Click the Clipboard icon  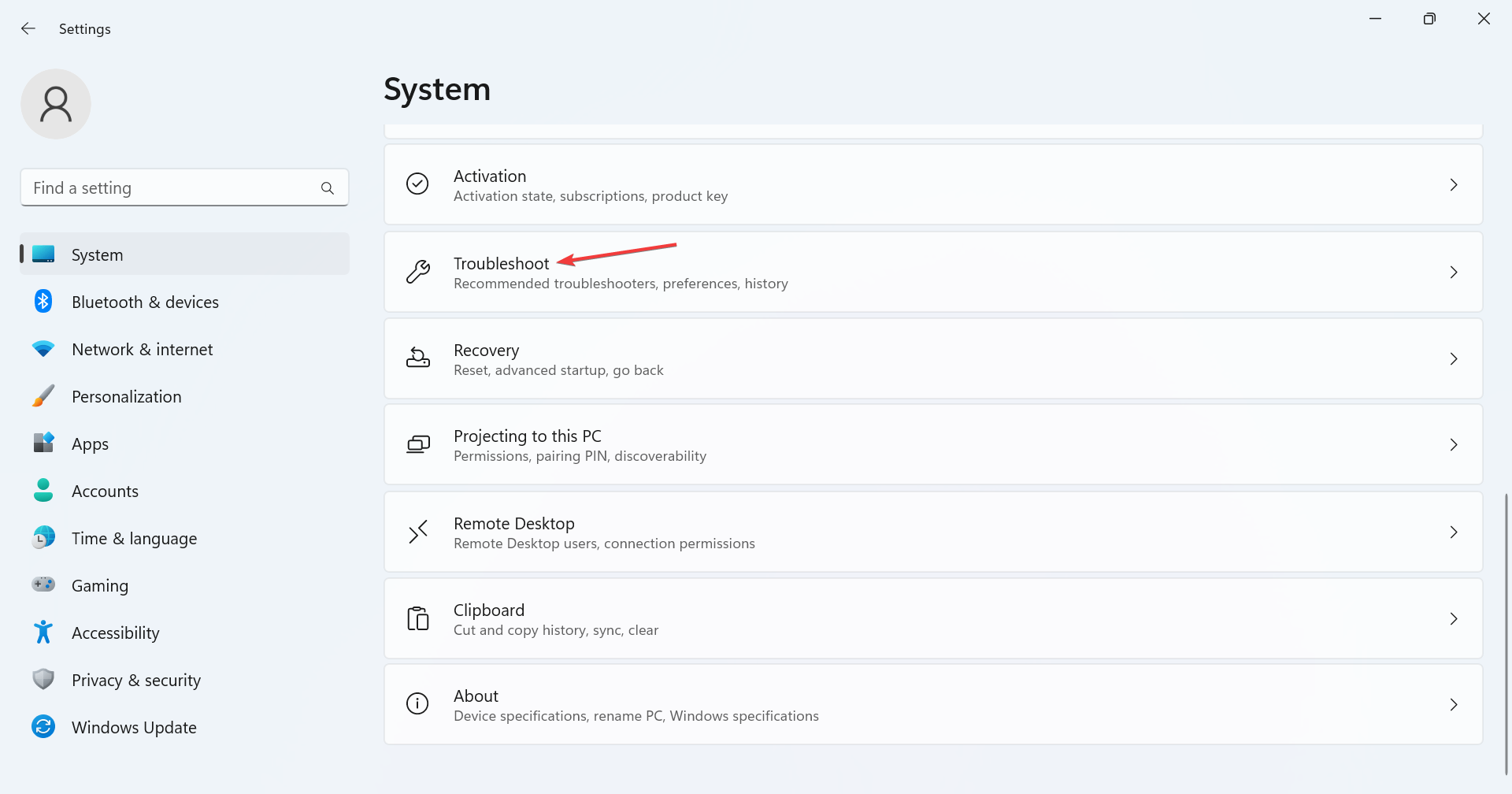(417, 618)
